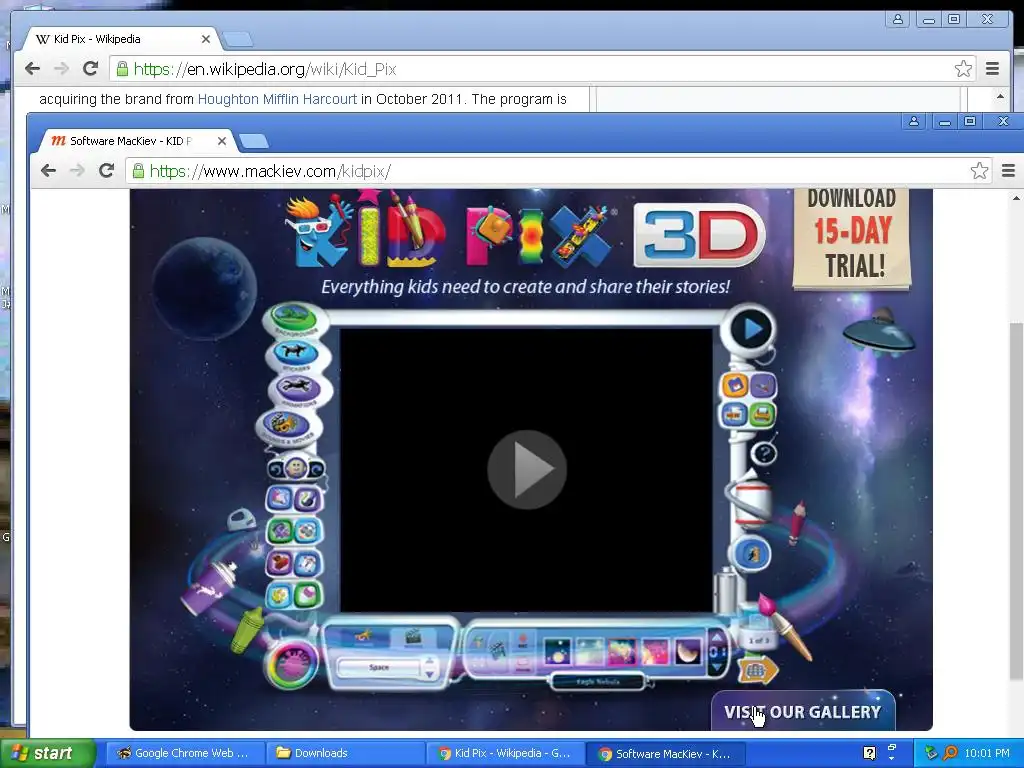Image resolution: width=1024 pixels, height=768 pixels.
Task: Switch to Software MacKiev taskbar item
Action: pyautogui.click(x=665, y=753)
